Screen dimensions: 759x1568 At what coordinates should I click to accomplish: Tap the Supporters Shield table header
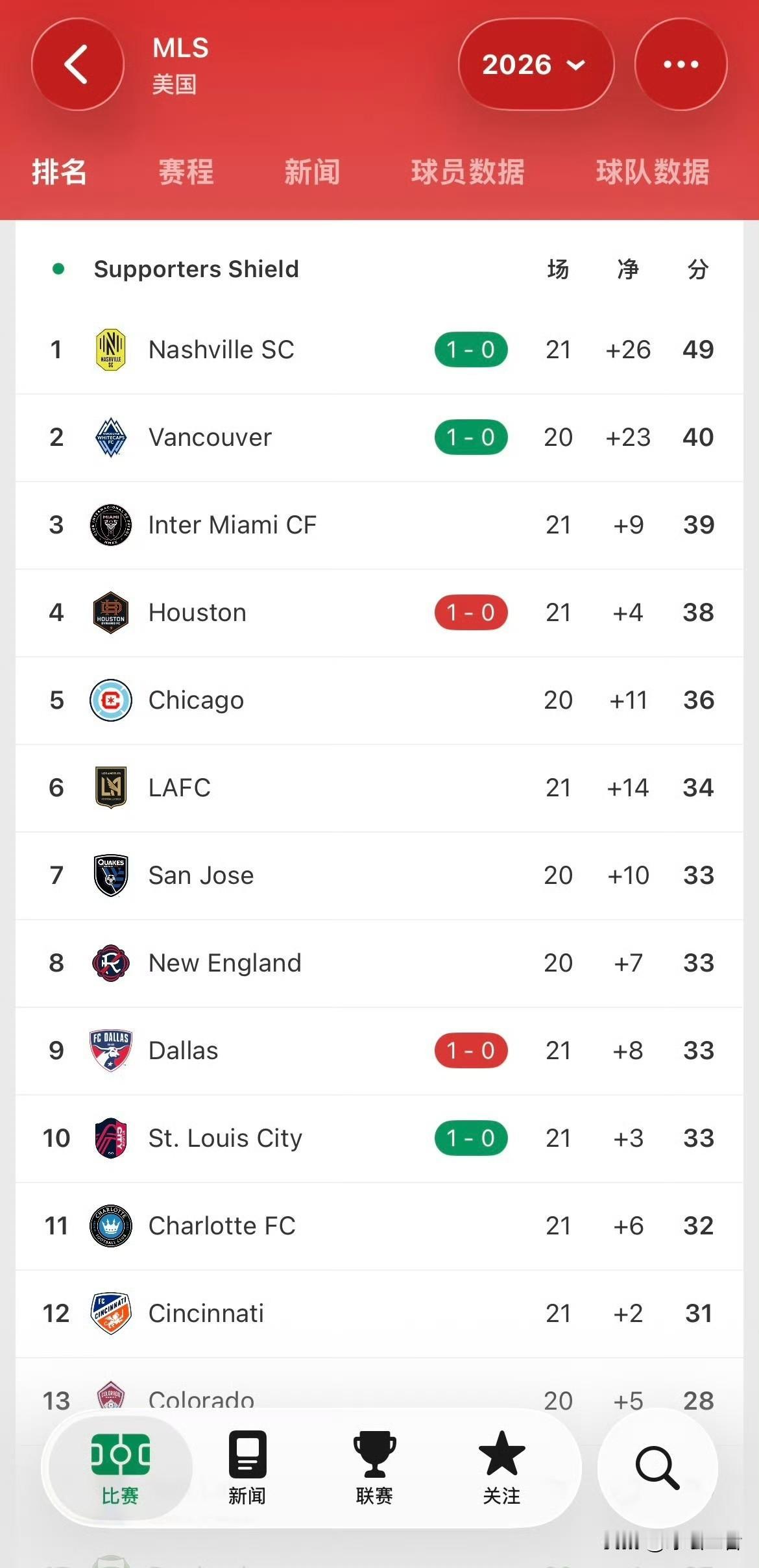197,269
